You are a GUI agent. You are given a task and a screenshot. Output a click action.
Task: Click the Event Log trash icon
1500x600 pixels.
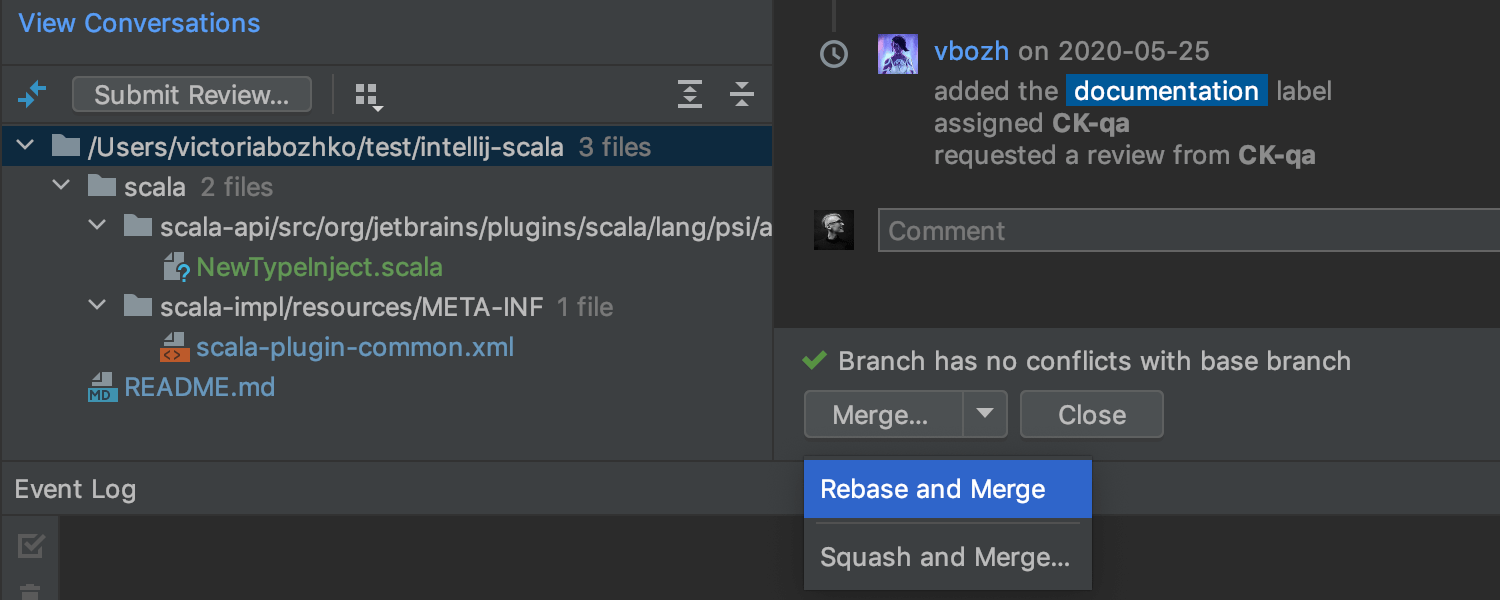click(x=31, y=591)
